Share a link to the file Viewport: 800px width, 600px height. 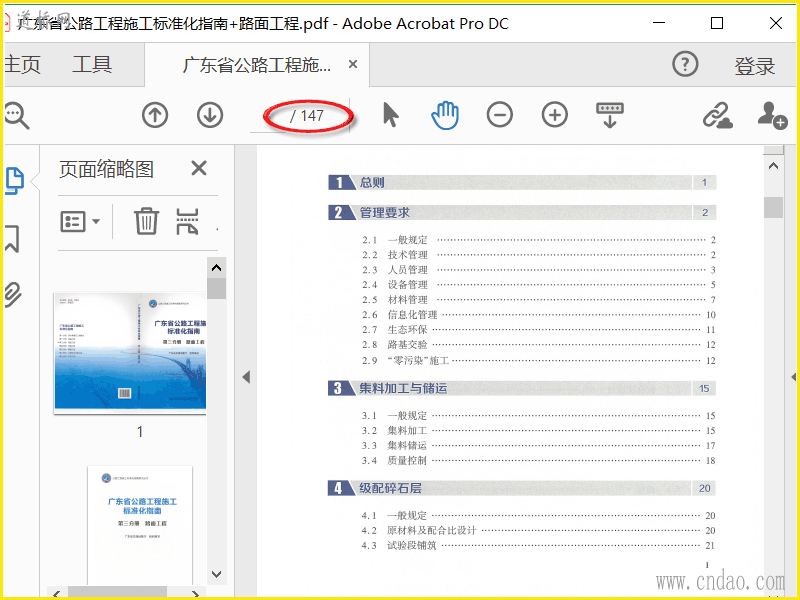click(x=717, y=115)
